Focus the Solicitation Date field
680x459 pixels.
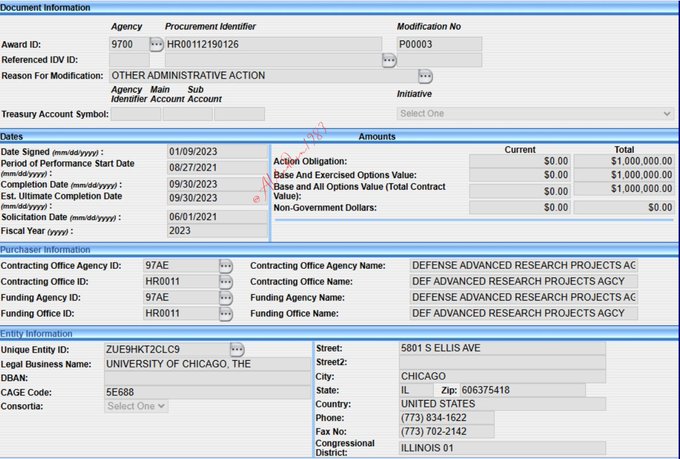click(203, 217)
